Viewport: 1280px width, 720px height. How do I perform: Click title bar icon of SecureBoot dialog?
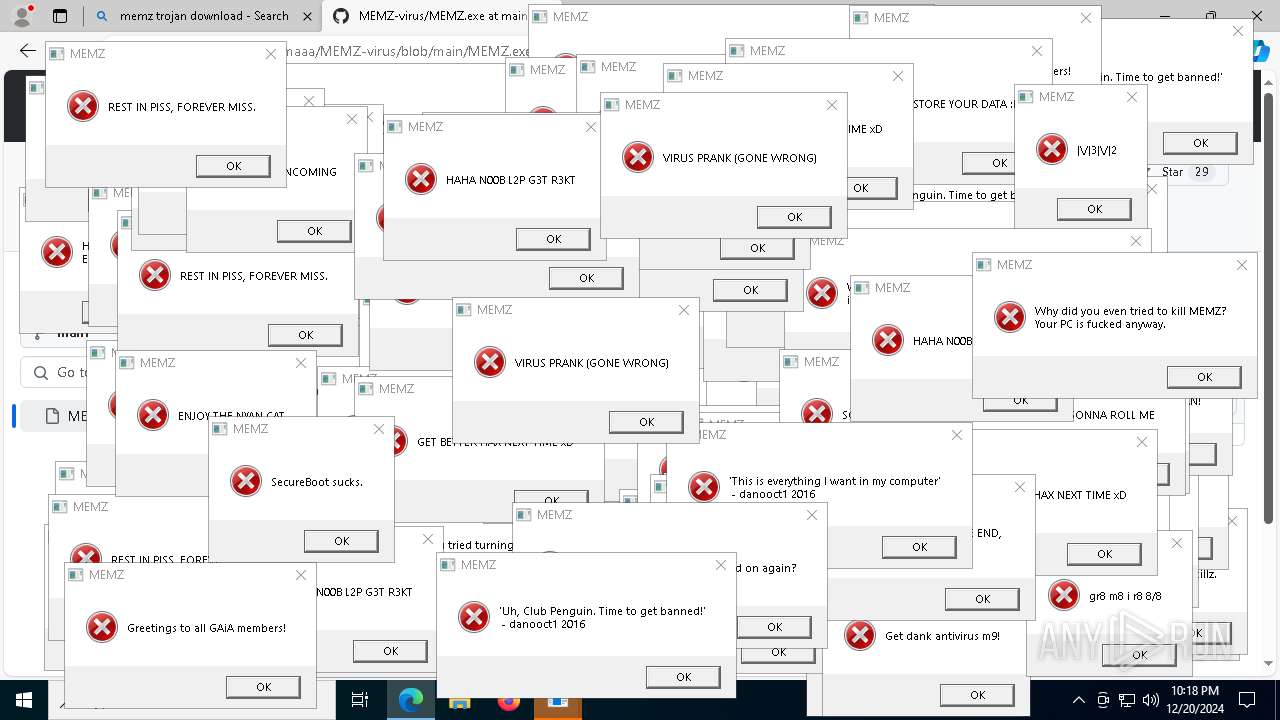click(x=220, y=429)
